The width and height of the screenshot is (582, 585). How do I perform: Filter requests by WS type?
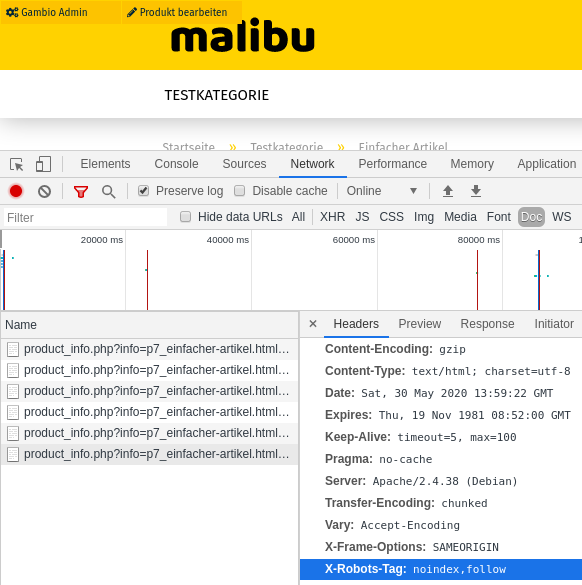(561, 217)
